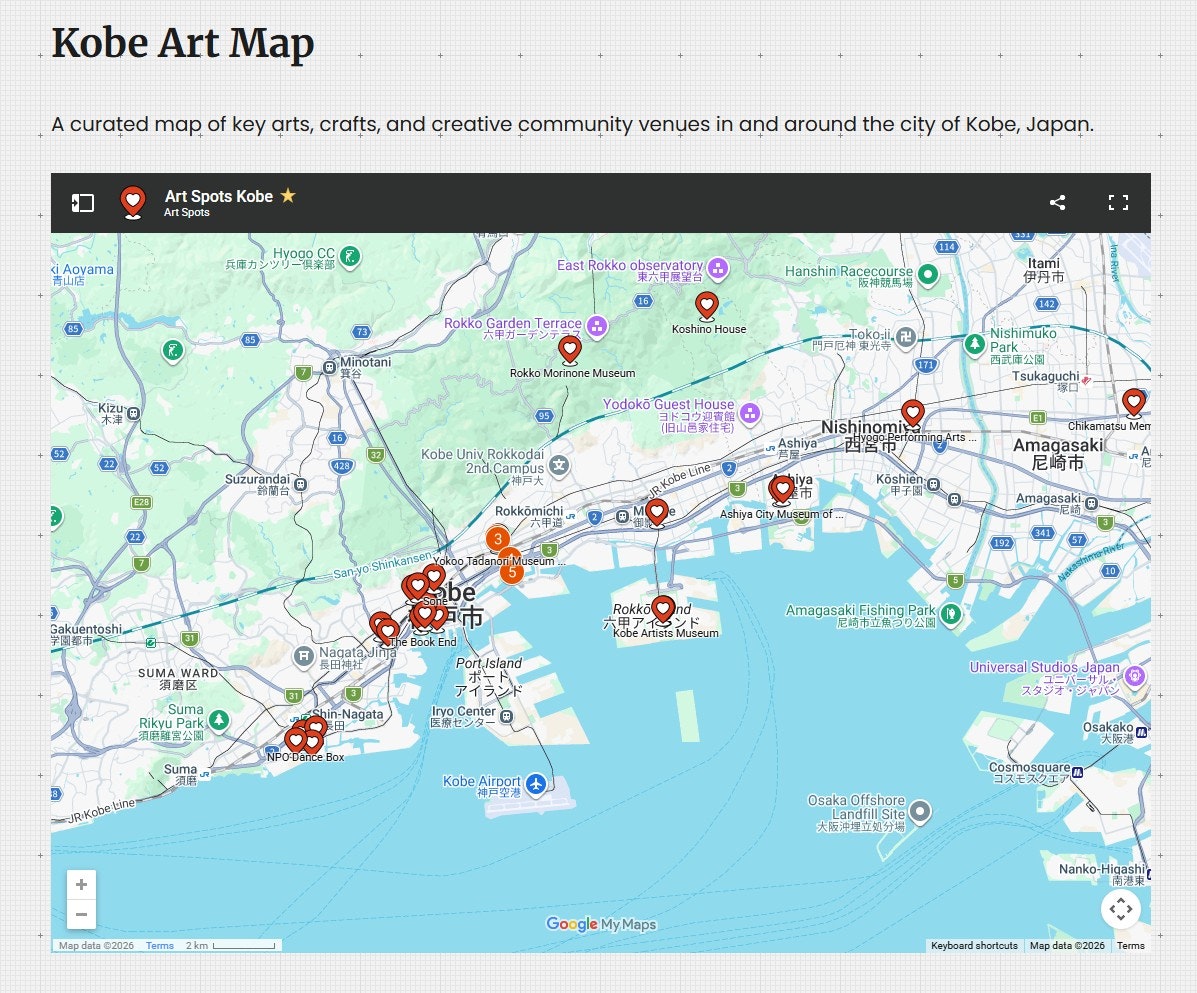Select the Koshino House pin
Screen dimensions: 1197x993
coord(707,306)
